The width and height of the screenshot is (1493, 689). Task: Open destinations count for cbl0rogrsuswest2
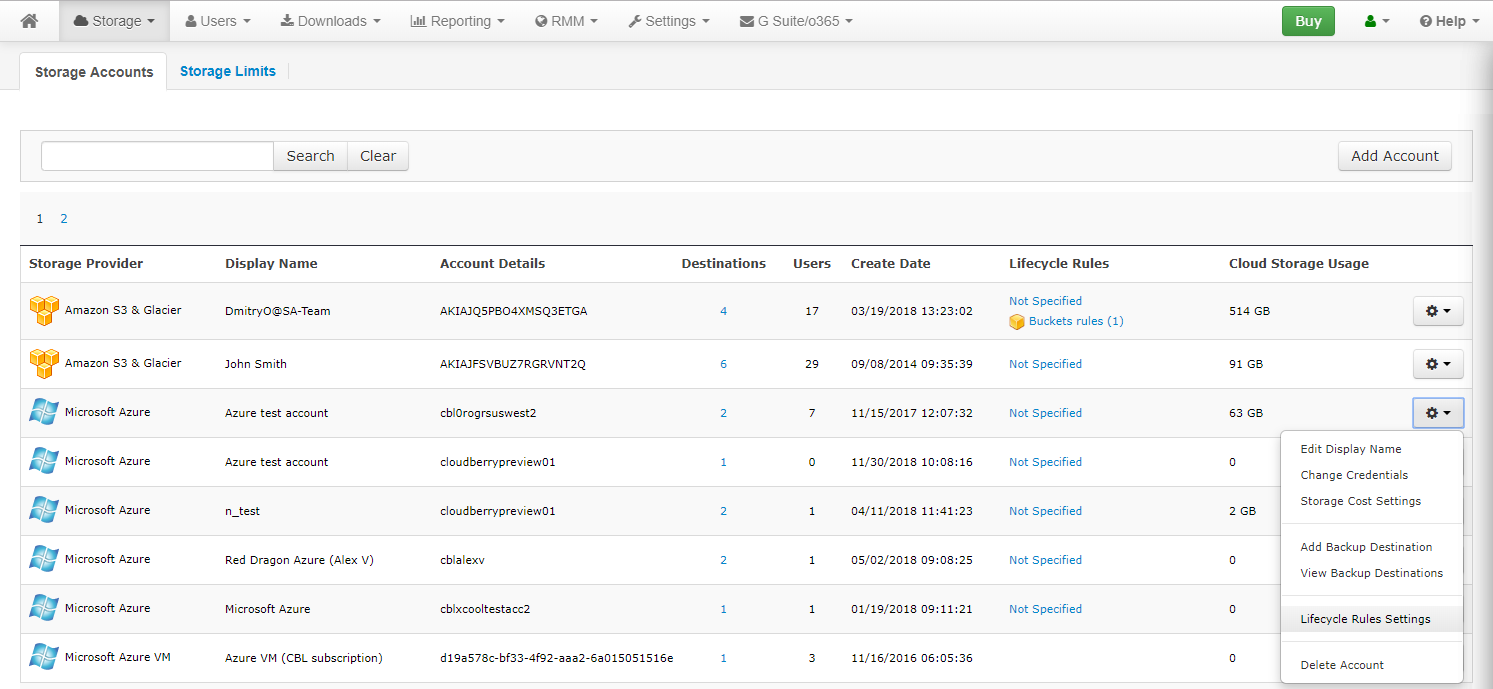[x=724, y=413]
